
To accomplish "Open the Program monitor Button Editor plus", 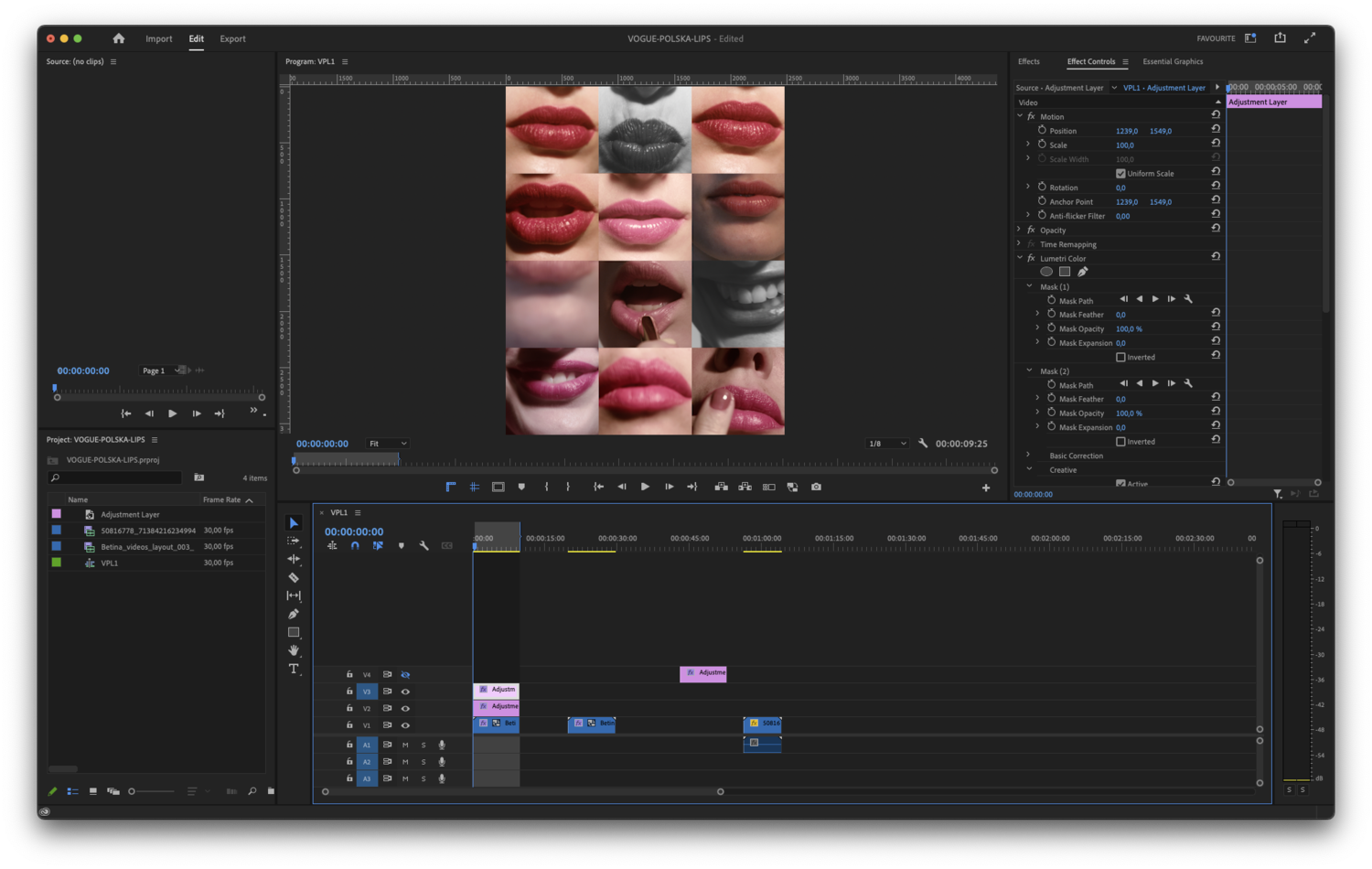I will [986, 488].
